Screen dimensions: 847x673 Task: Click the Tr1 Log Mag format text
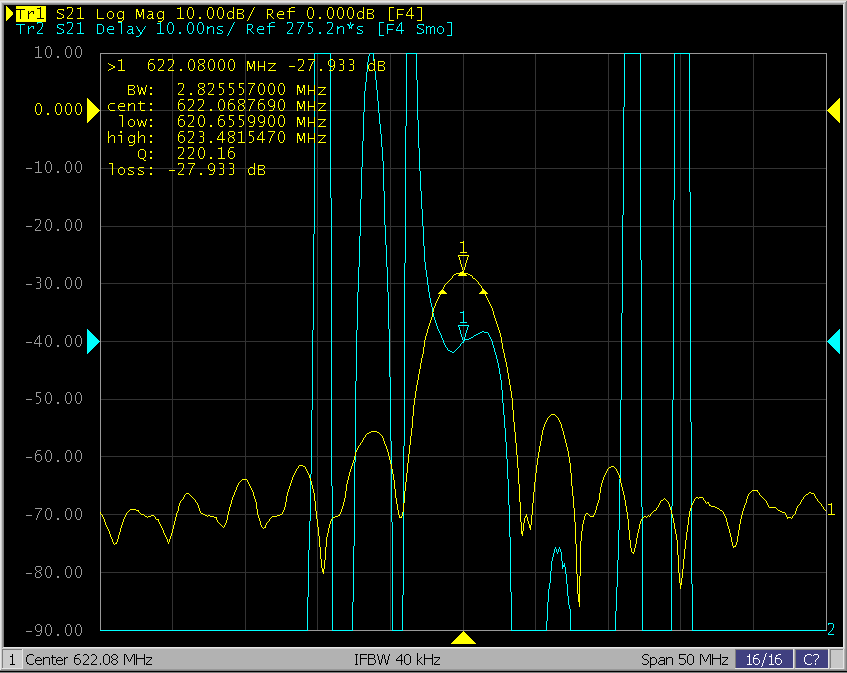point(130,13)
